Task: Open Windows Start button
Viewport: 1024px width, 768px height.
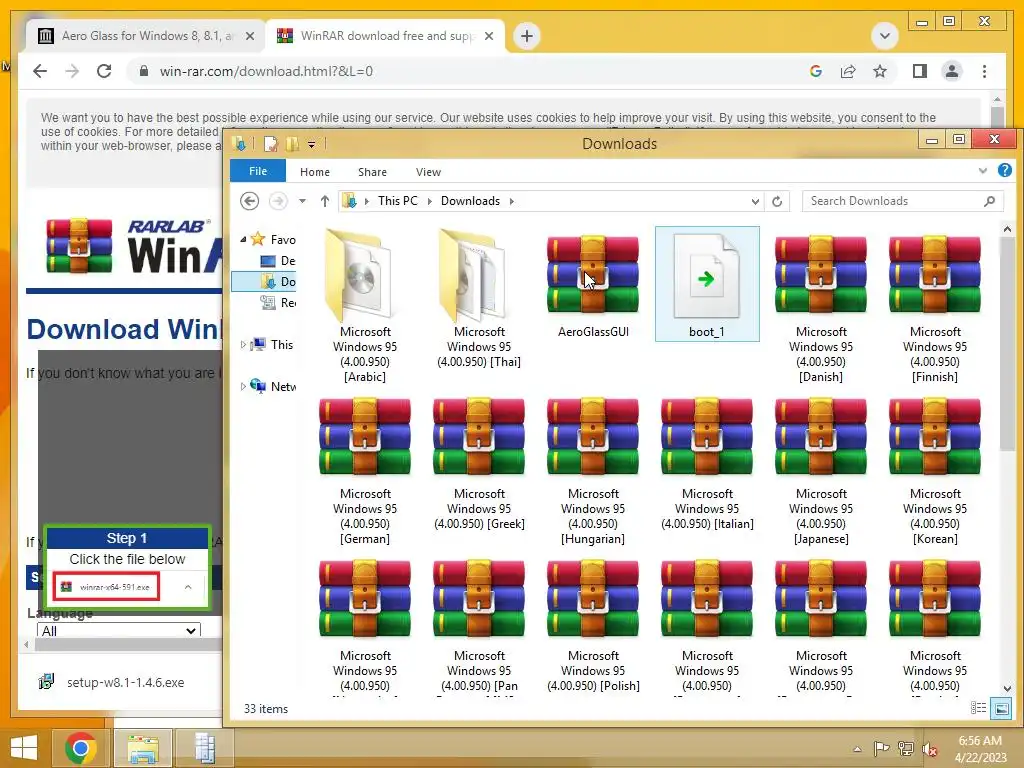Action: click(24, 748)
